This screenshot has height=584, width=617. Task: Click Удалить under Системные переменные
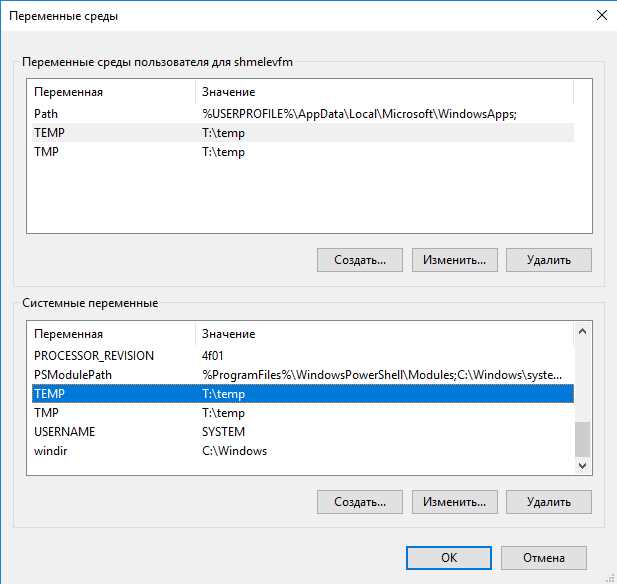(549, 501)
